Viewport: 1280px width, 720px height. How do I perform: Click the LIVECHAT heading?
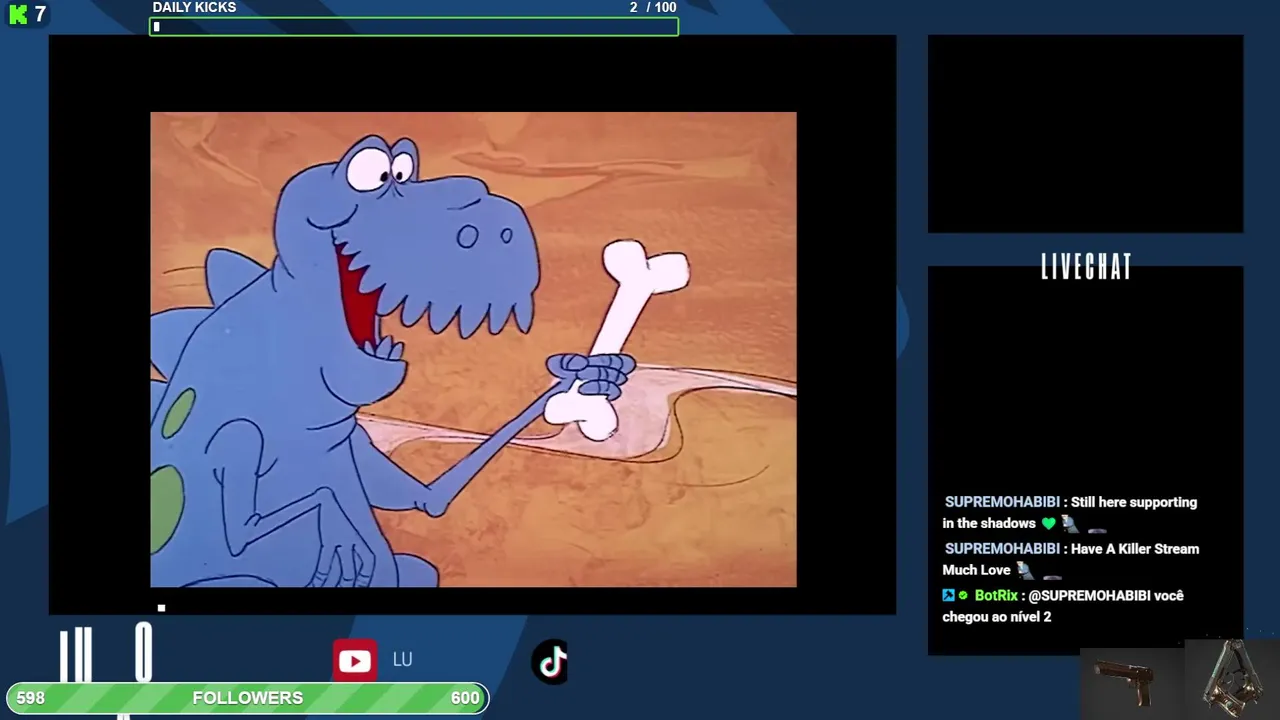coord(1086,267)
